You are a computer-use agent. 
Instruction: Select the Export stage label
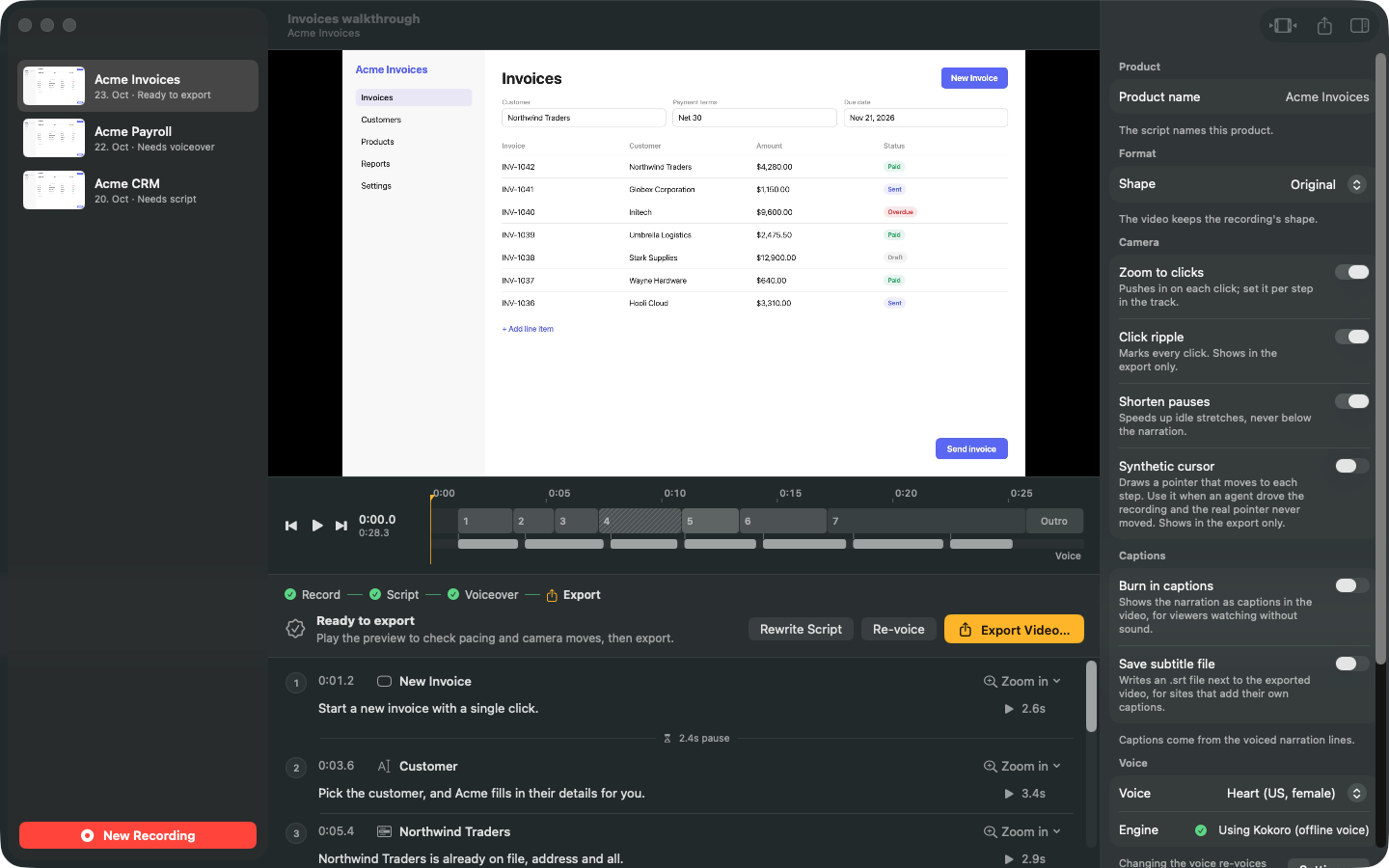tap(582, 595)
